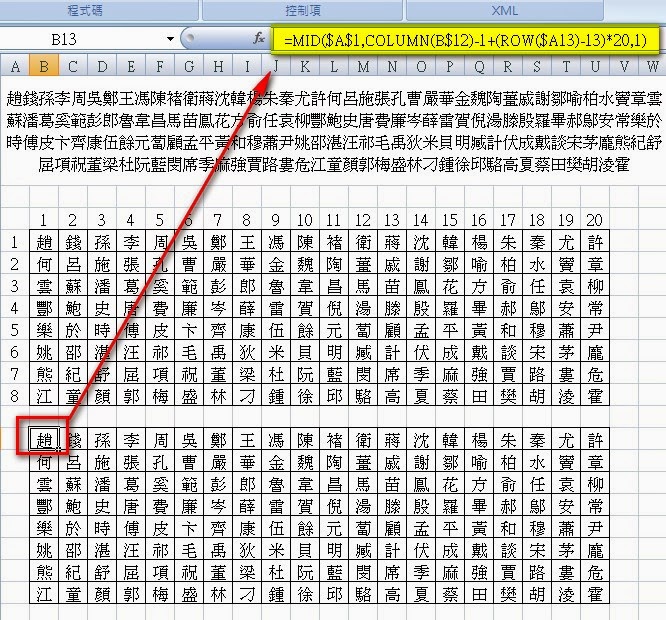666x620 pixels.
Task: Open the Name Box dropdown arrow
Action: pyautogui.click(x=170, y=39)
